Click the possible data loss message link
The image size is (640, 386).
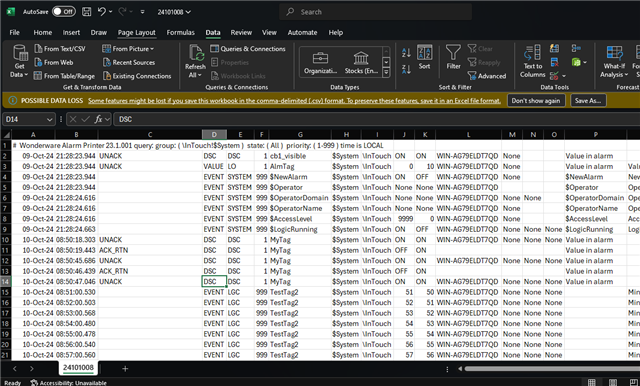pyautogui.click(x=294, y=100)
